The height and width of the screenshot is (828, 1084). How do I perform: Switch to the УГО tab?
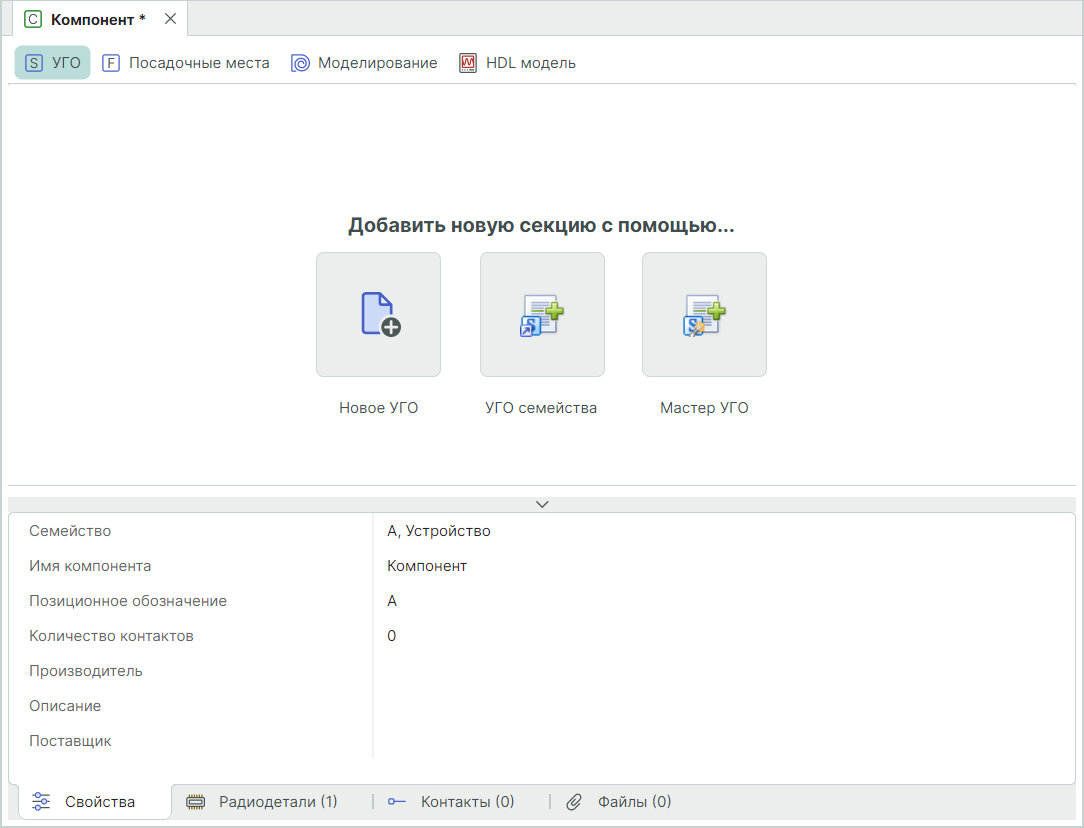[53, 63]
